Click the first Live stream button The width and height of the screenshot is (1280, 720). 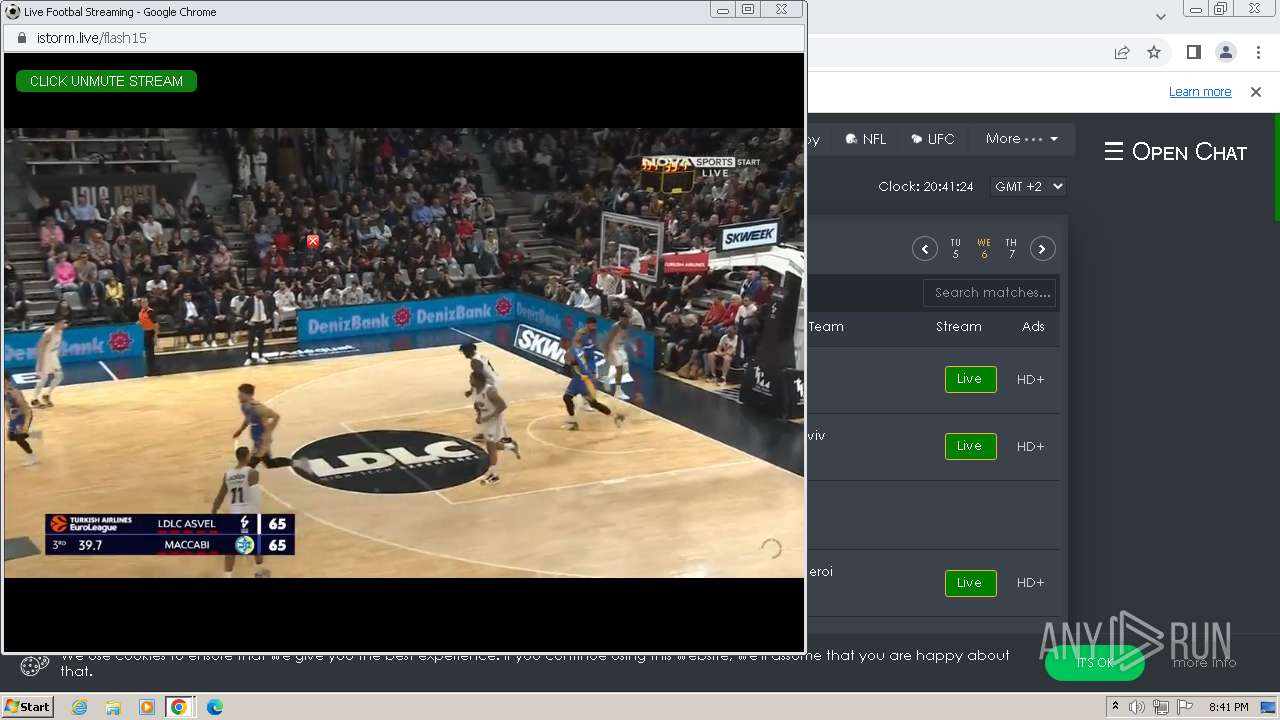pyautogui.click(x=970, y=379)
